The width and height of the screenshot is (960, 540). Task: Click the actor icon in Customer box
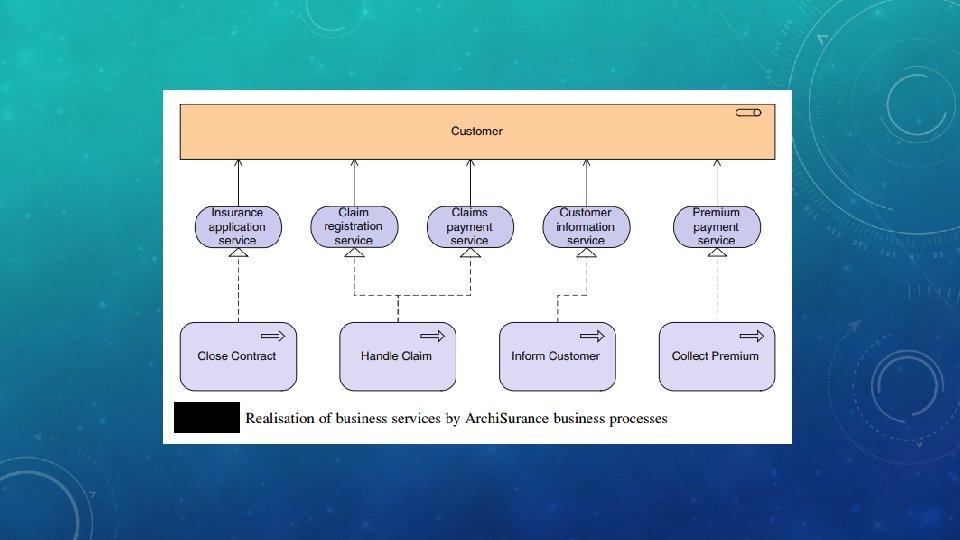(x=748, y=113)
